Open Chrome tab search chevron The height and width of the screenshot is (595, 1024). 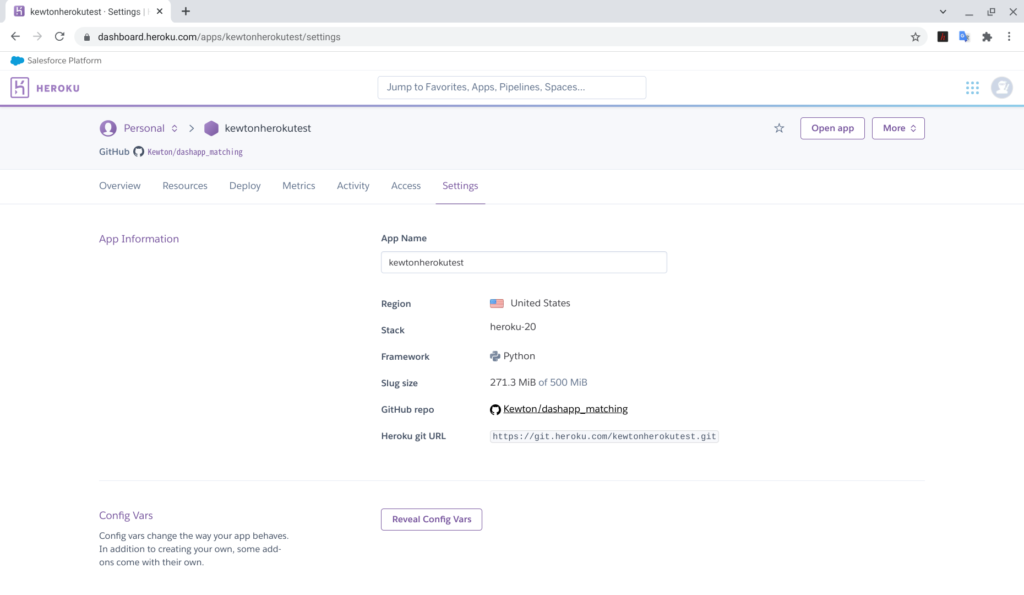(x=942, y=12)
